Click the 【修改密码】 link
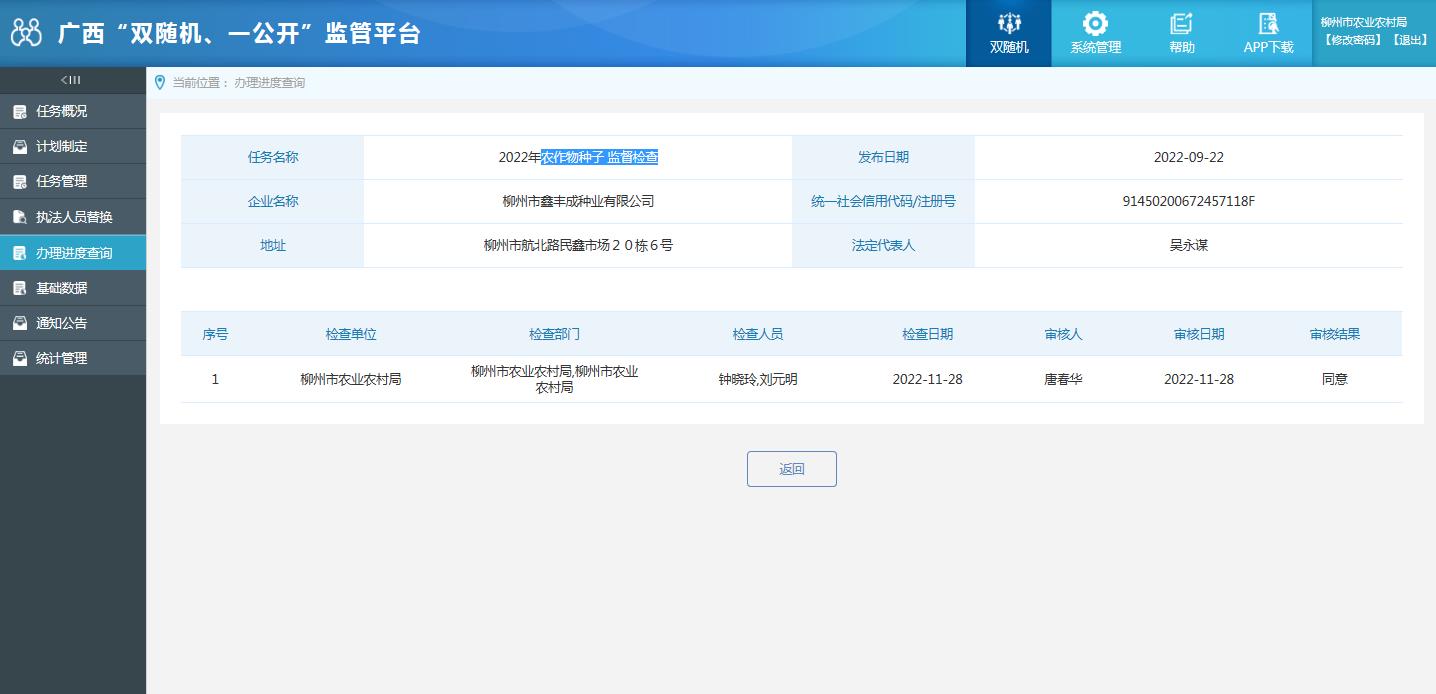 click(1352, 40)
